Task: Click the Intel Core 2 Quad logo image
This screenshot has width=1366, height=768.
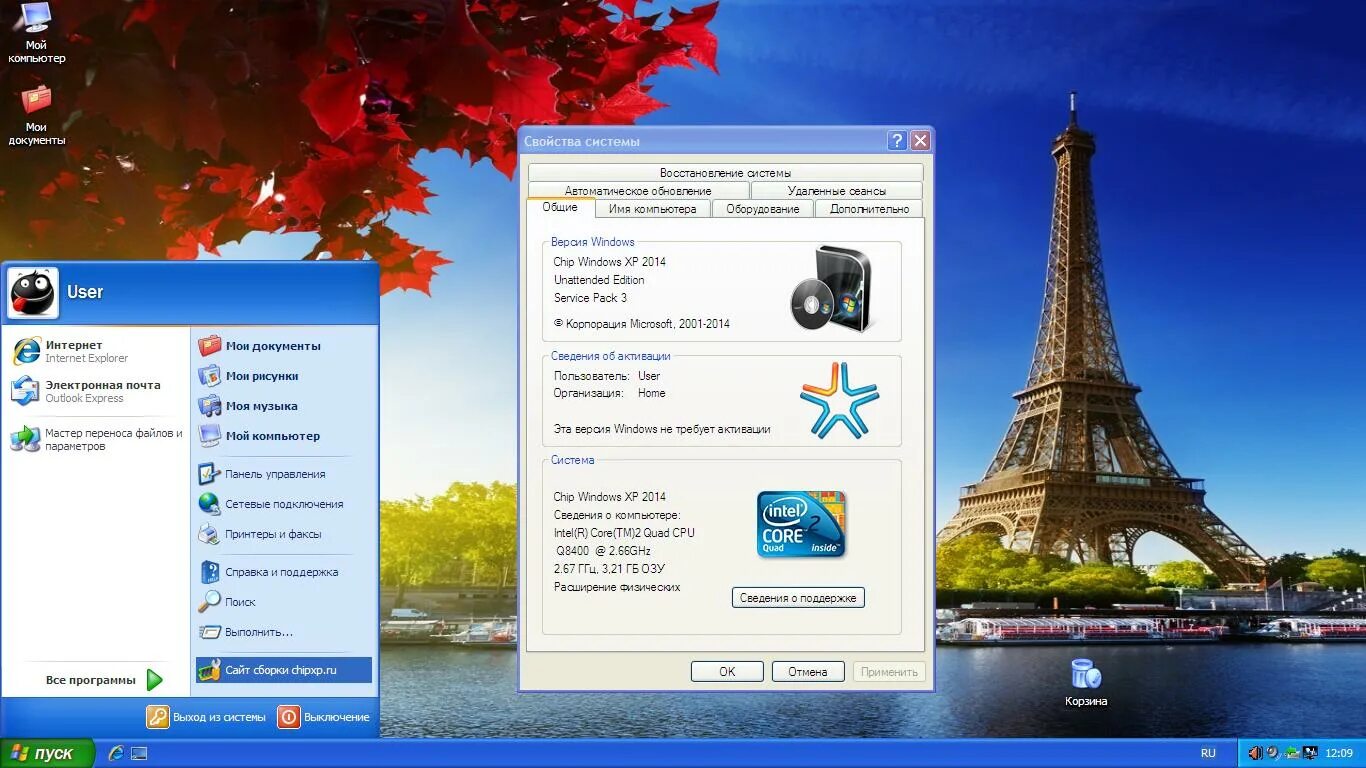Action: coord(801,524)
